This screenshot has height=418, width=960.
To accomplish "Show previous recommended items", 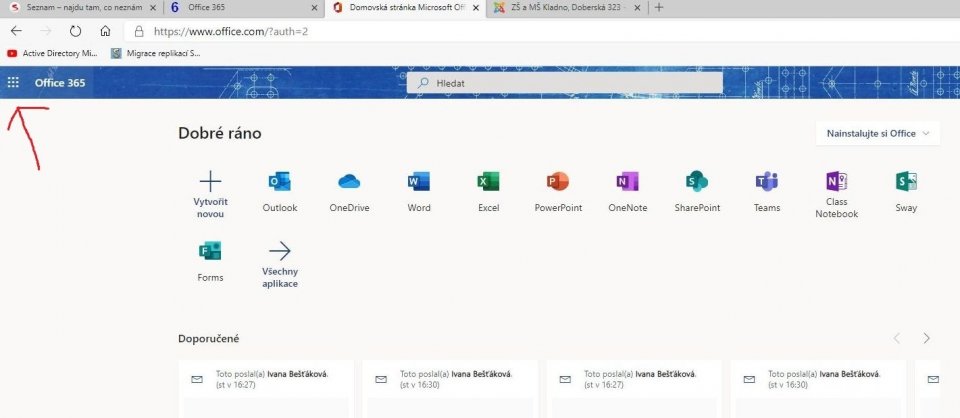I will coord(897,338).
